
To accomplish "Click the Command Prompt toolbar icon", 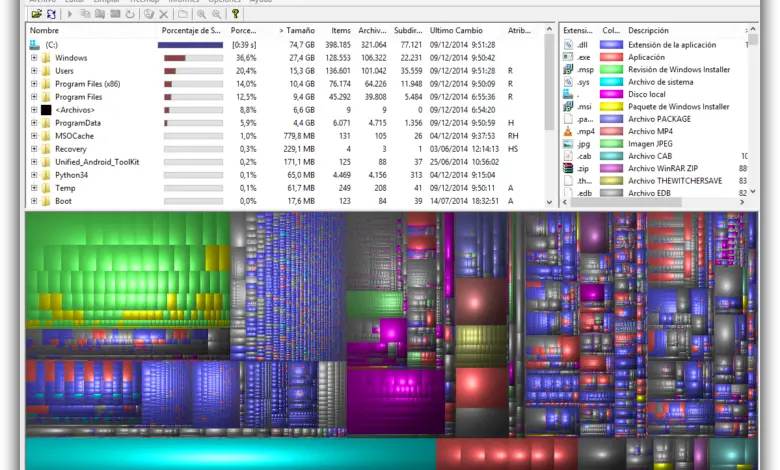I will (115, 14).
